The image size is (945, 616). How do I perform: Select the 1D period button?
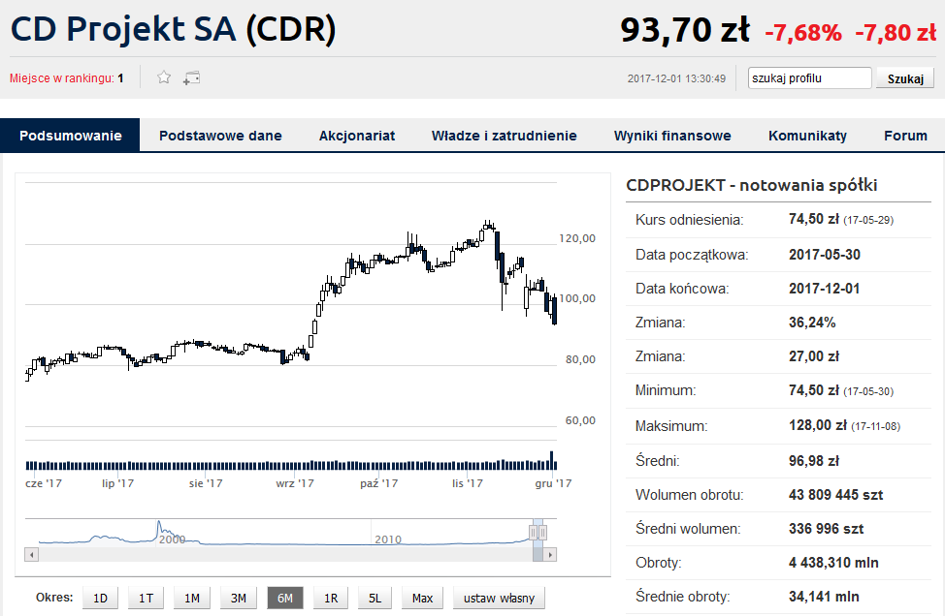click(100, 598)
